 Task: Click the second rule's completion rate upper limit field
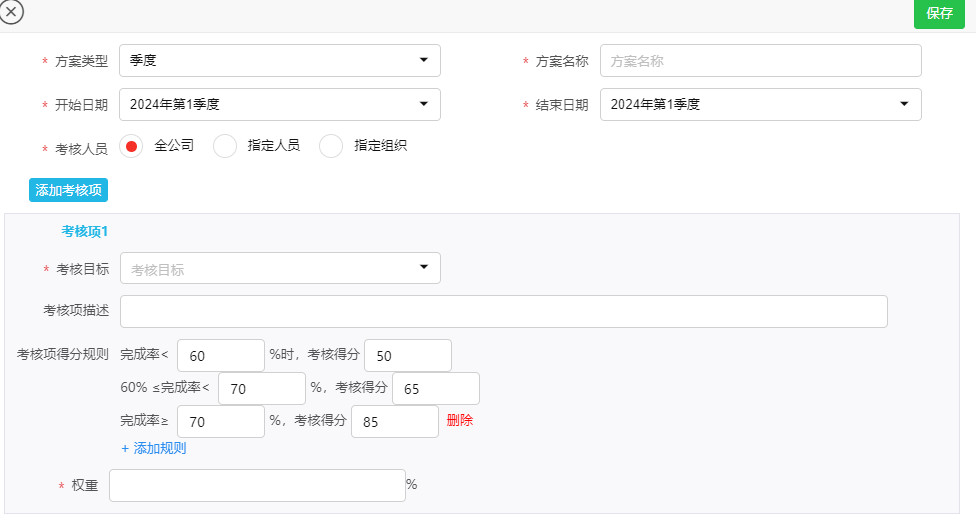click(x=261, y=389)
